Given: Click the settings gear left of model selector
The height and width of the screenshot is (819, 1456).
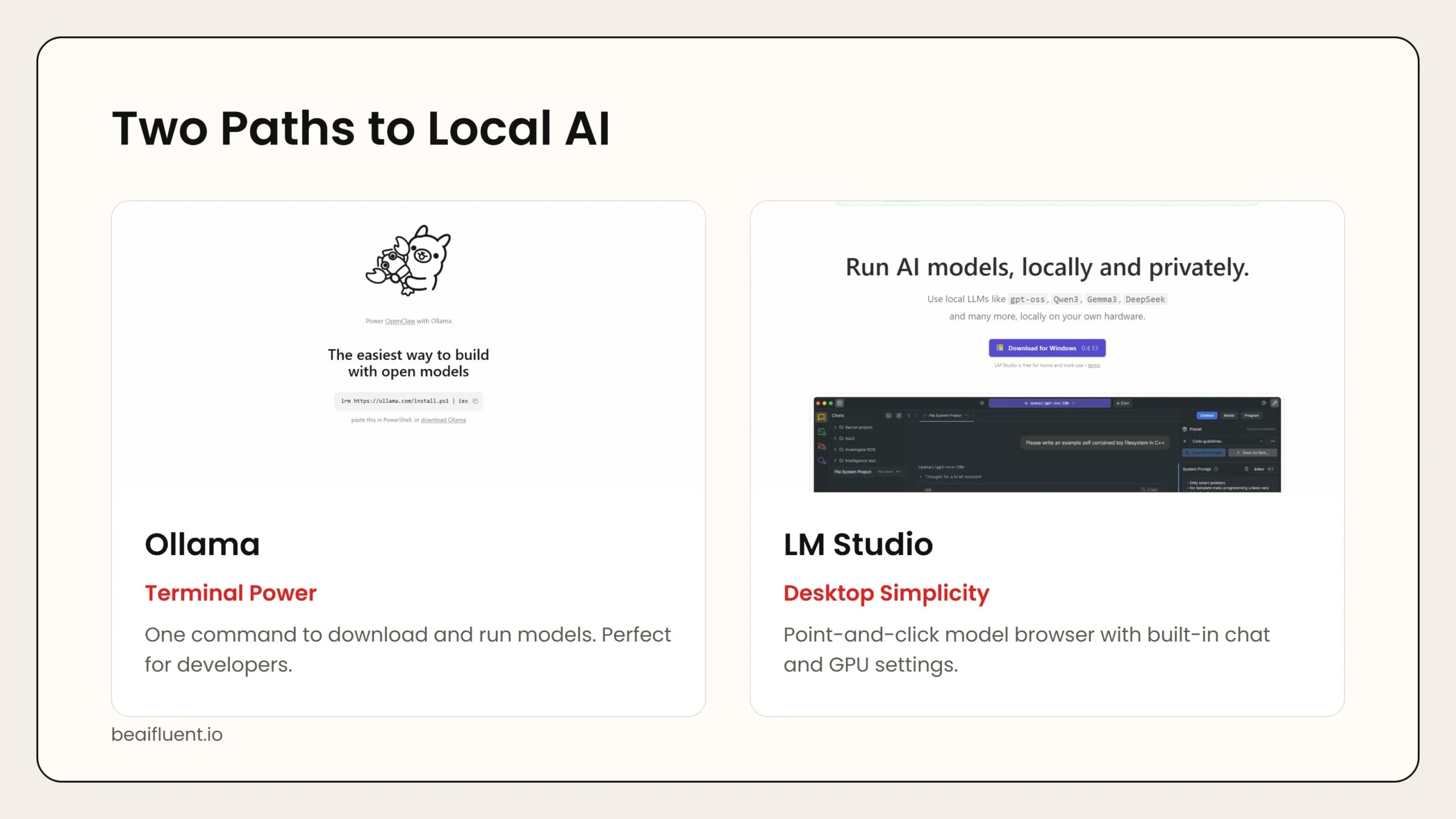Looking at the screenshot, I should [x=982, y=403].
